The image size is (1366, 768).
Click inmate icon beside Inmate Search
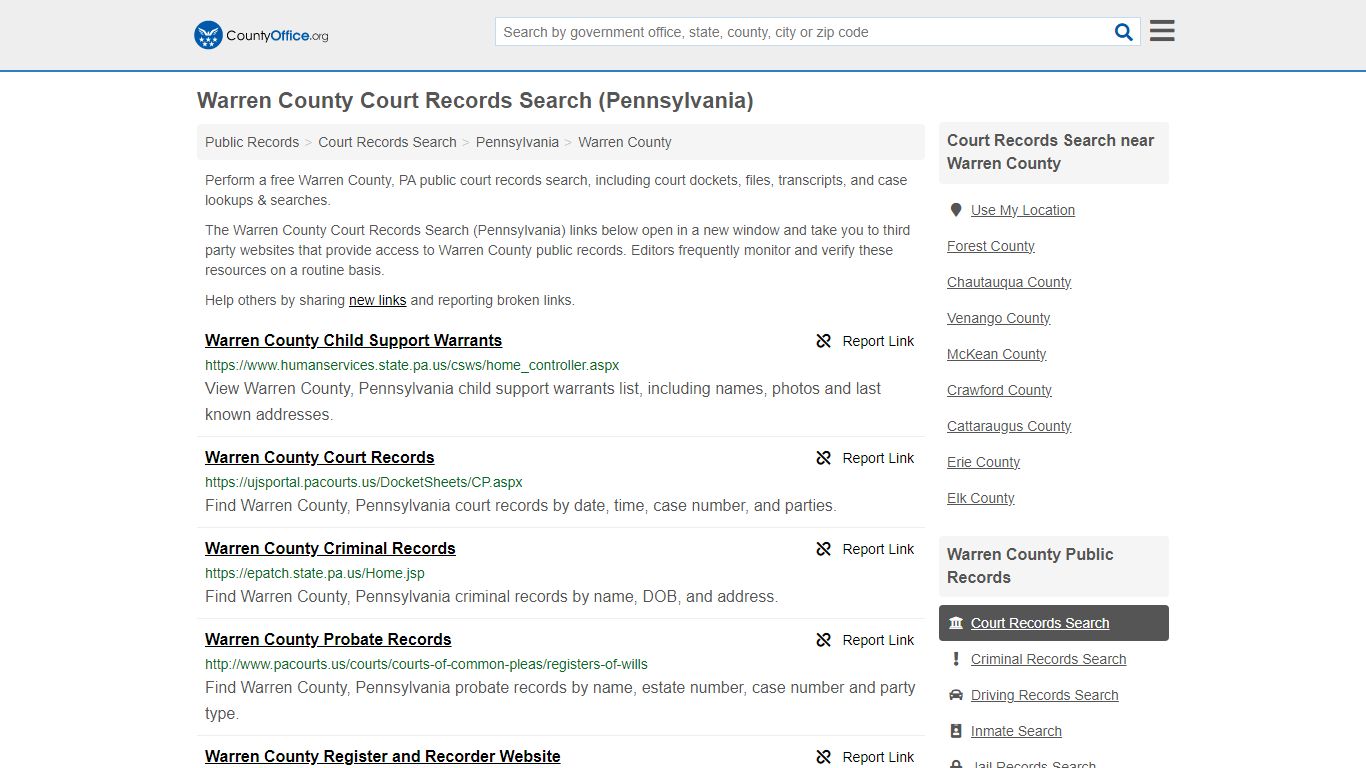(956, 731)
